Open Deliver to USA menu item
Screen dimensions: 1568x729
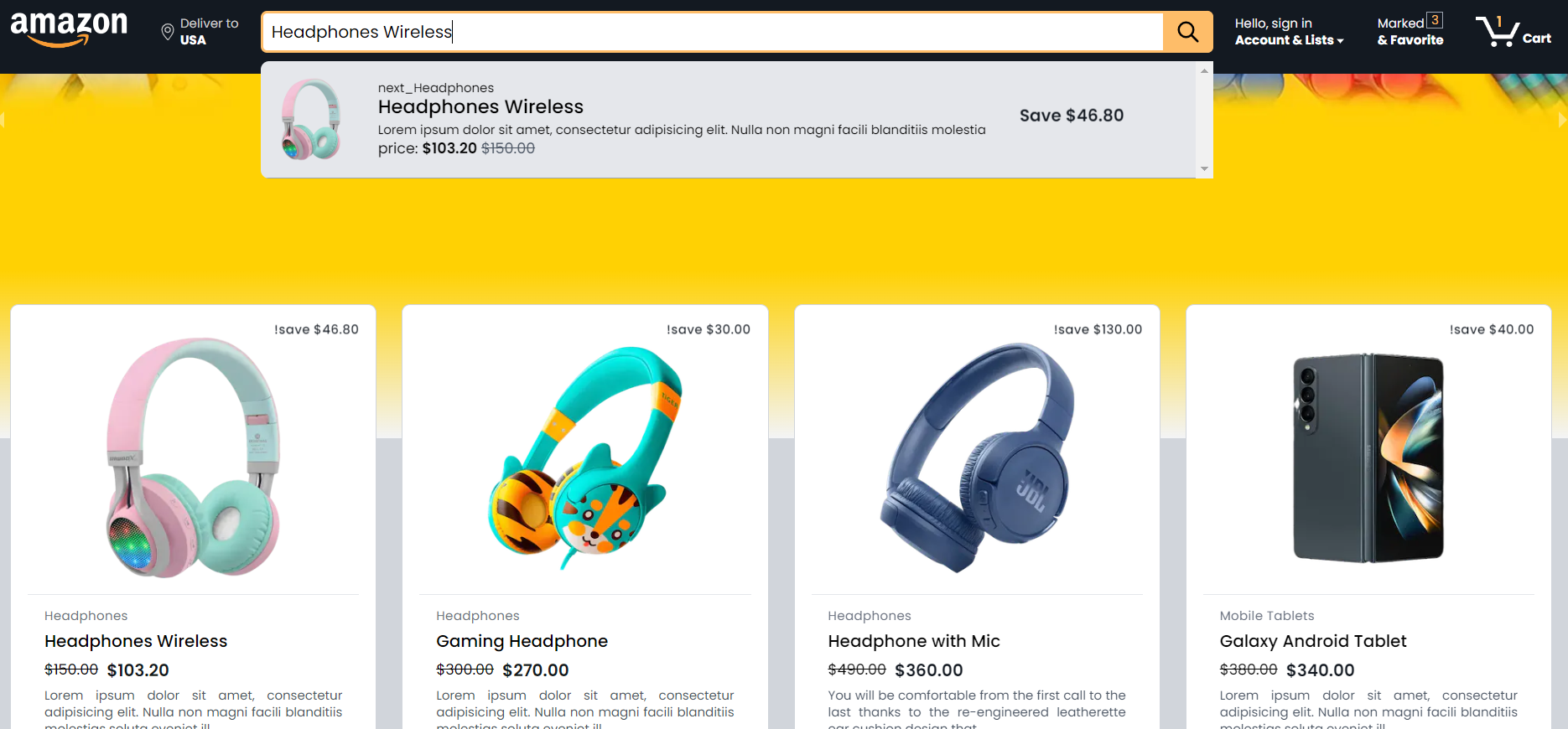coord(200,32)
